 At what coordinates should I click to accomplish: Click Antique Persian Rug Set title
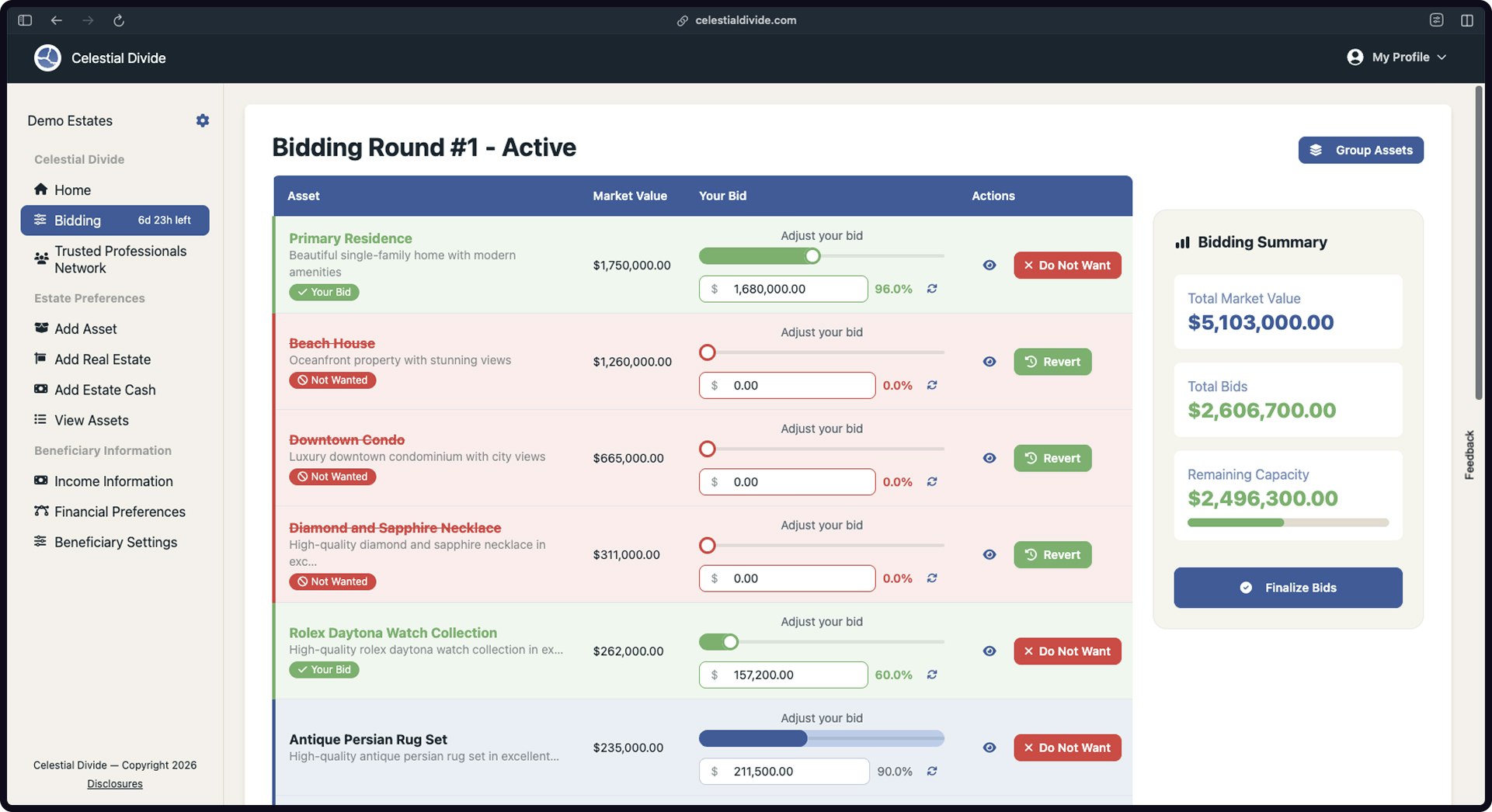[368, 740]
